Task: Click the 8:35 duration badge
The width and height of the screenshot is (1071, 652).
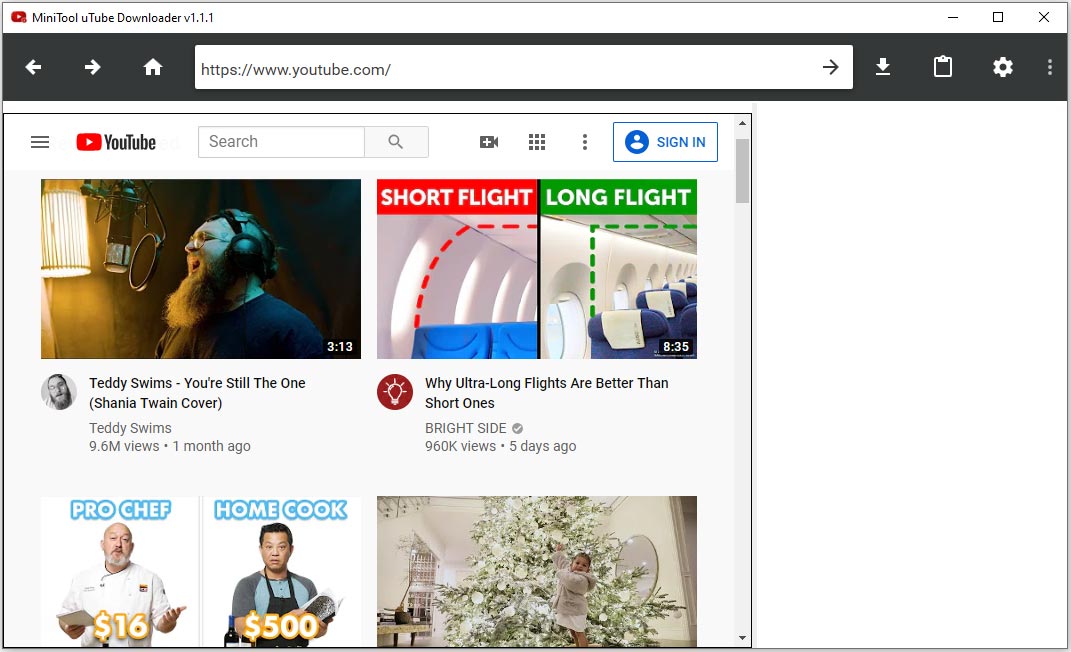Action: click(x=676, y=347)
